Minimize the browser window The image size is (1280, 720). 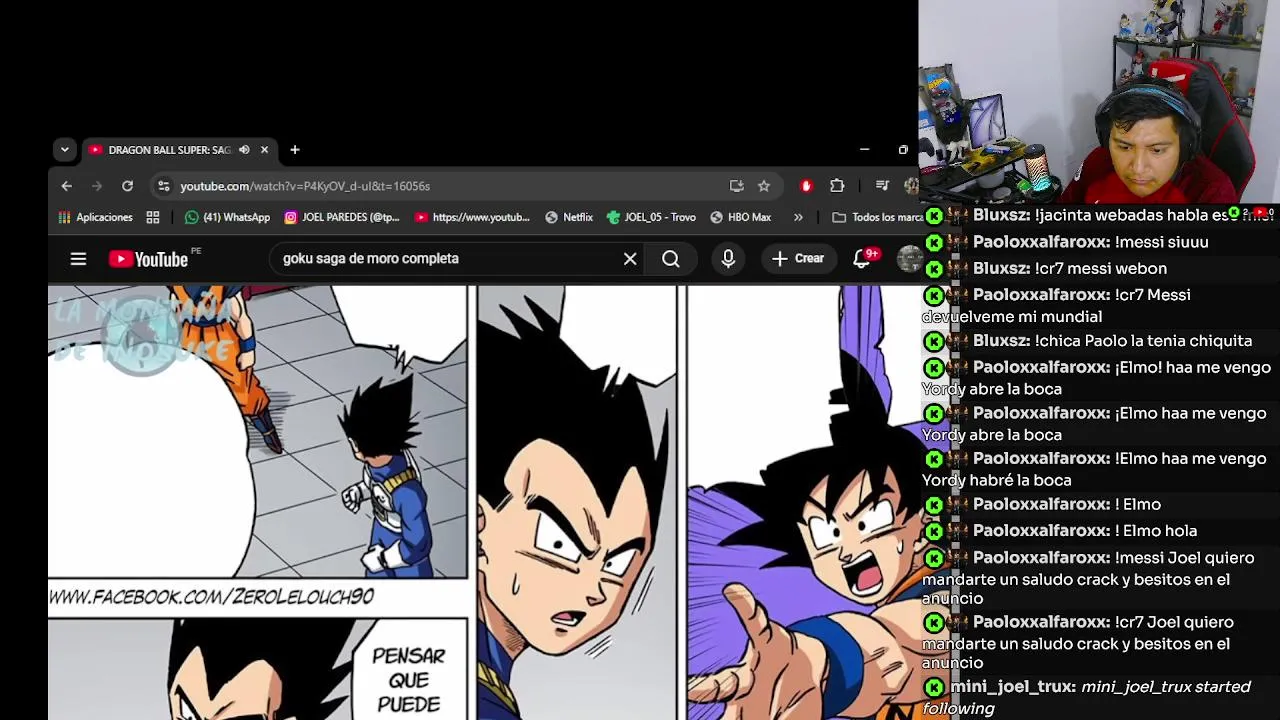(864, 150)
